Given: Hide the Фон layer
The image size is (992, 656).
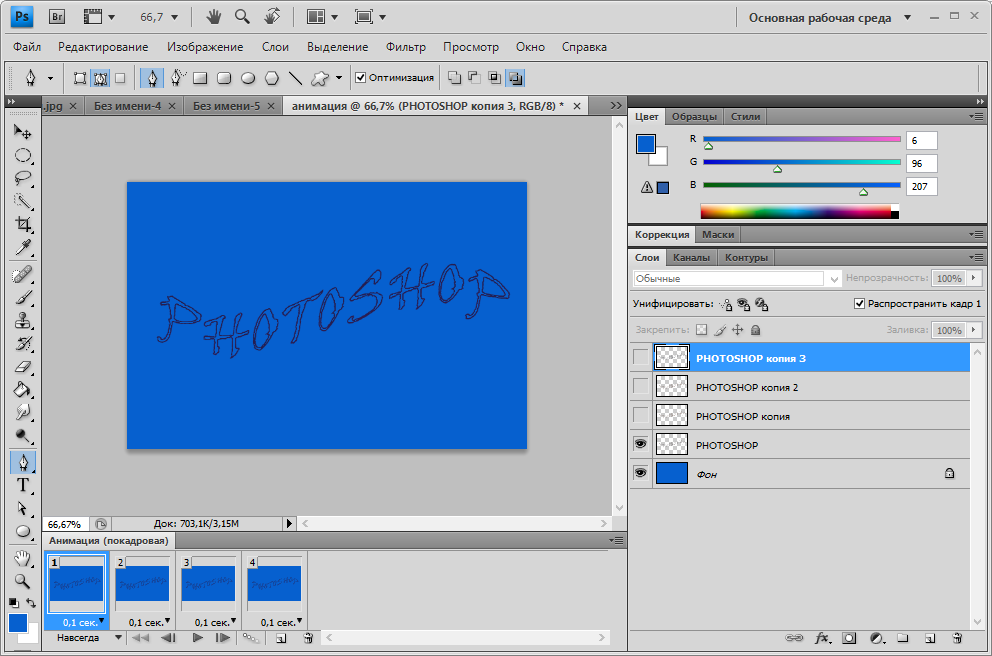Looking at the screenshot, I should [640, 473].
